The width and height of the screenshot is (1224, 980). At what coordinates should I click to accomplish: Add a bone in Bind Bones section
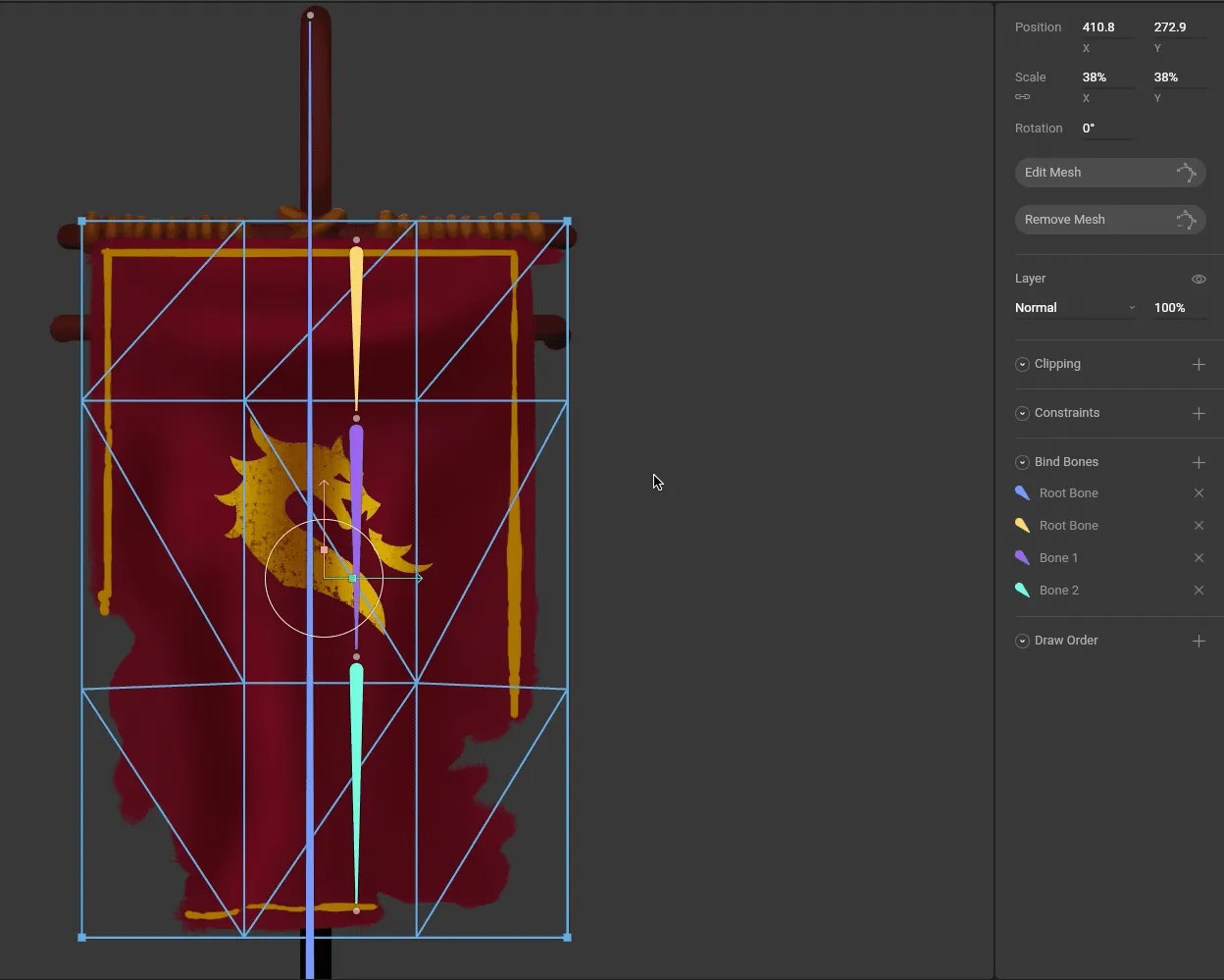pos(1198,462)
